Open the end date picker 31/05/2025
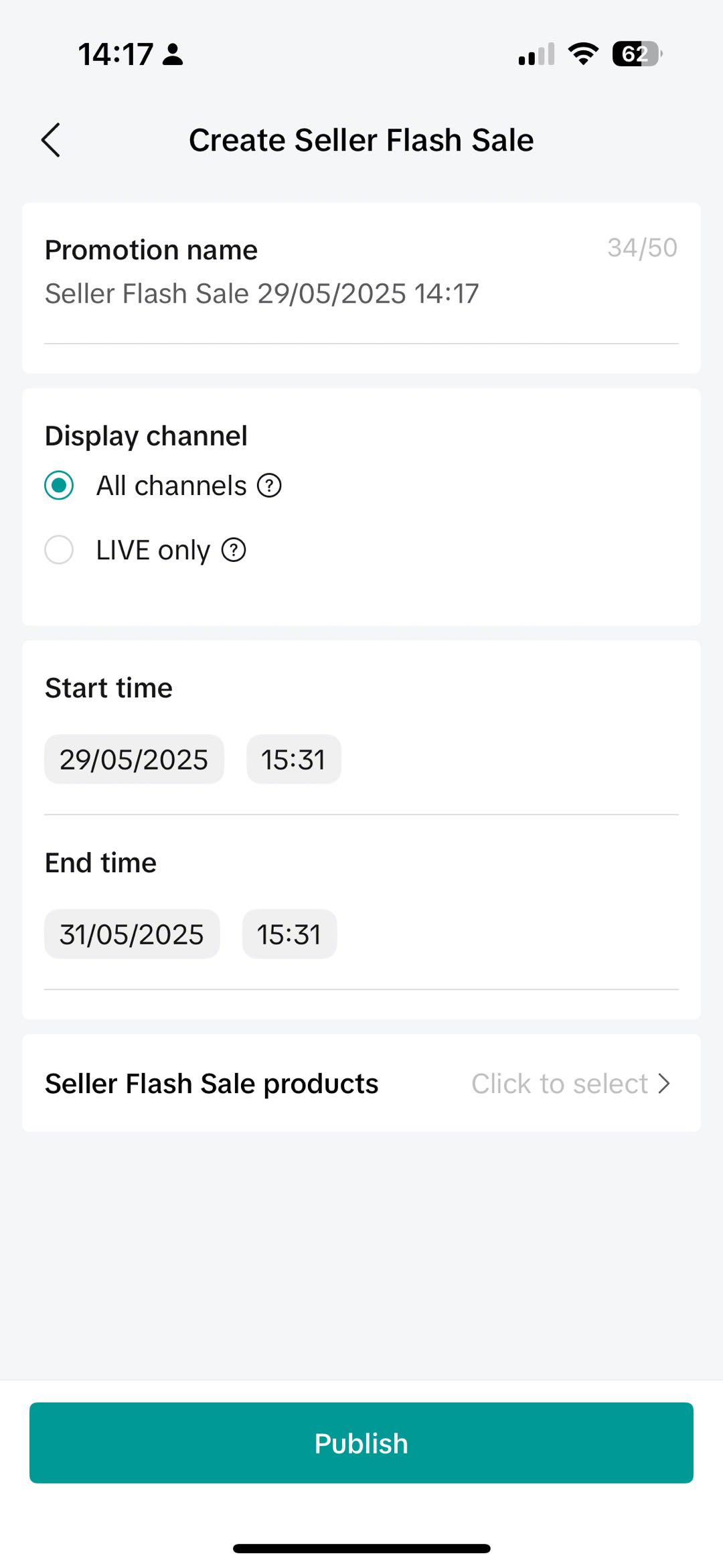 tap(132, 934)
